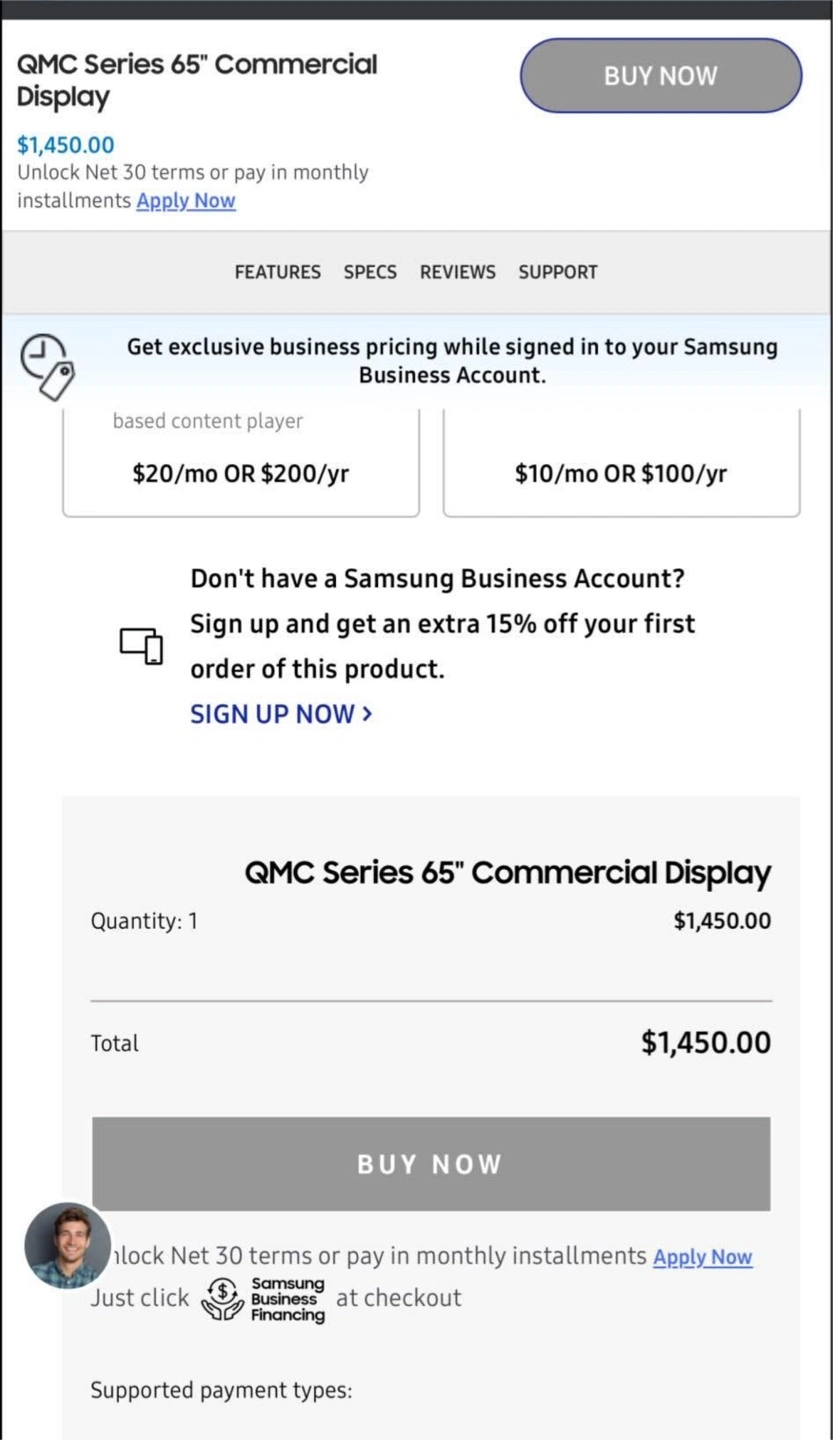
Task: Follow the SIGN UP NOW link
Action: click(x=281, y=714)
